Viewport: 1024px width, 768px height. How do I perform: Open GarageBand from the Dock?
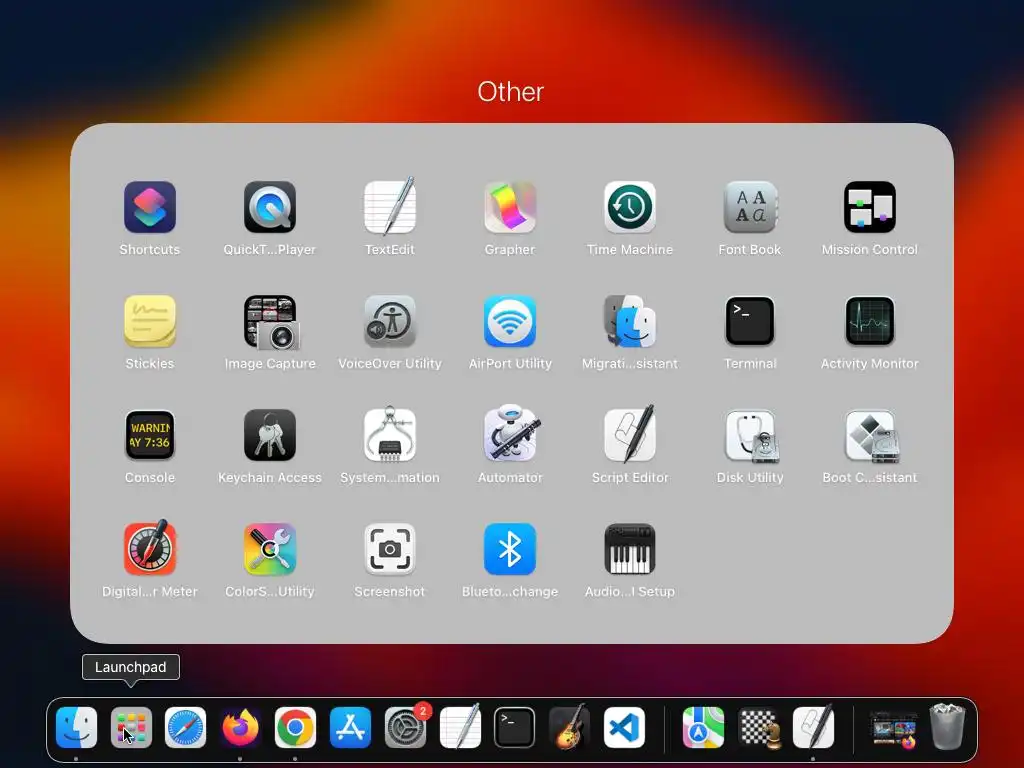pos(569,727)
